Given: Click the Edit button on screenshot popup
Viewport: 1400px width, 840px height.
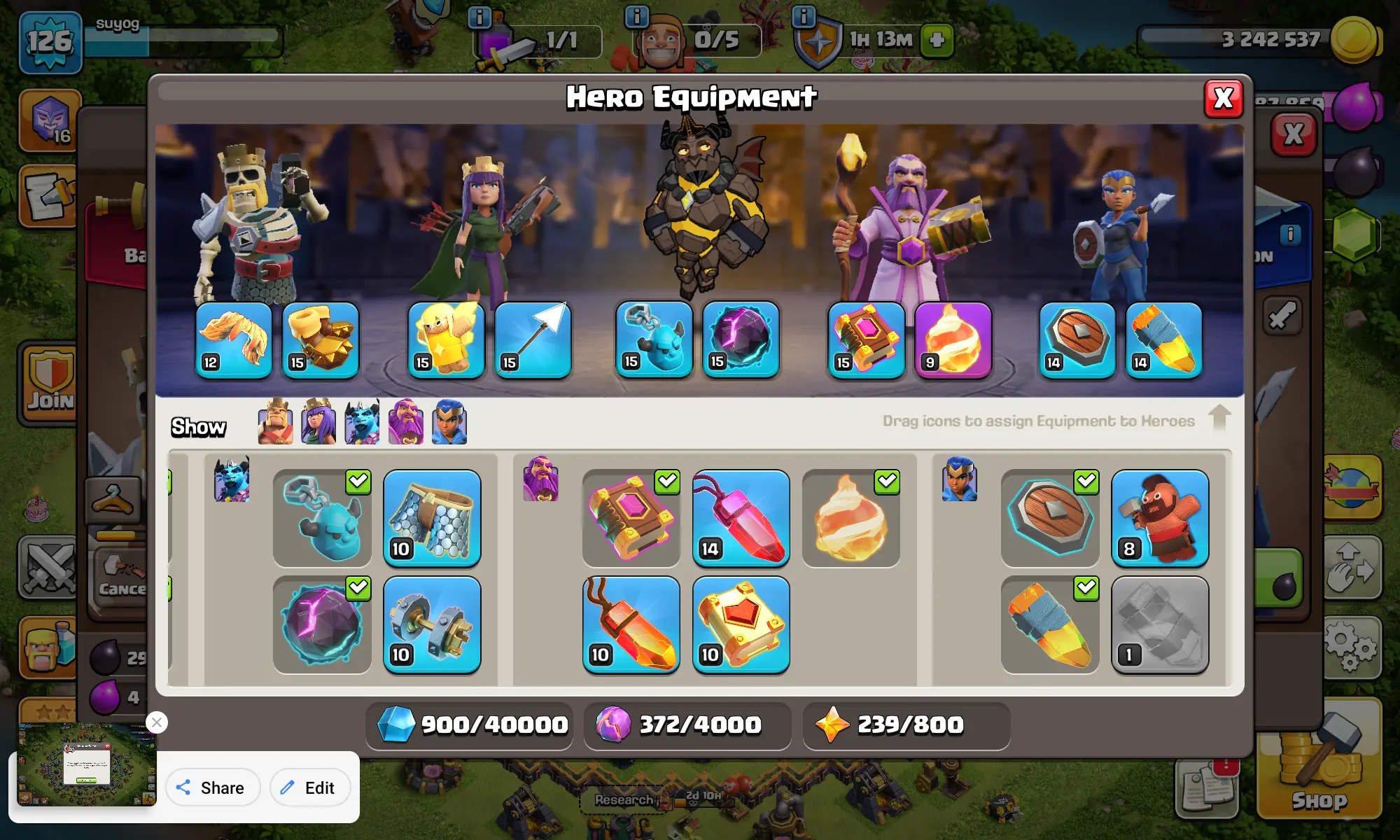Looking at the screenshot, I should (x=309, y=787).
